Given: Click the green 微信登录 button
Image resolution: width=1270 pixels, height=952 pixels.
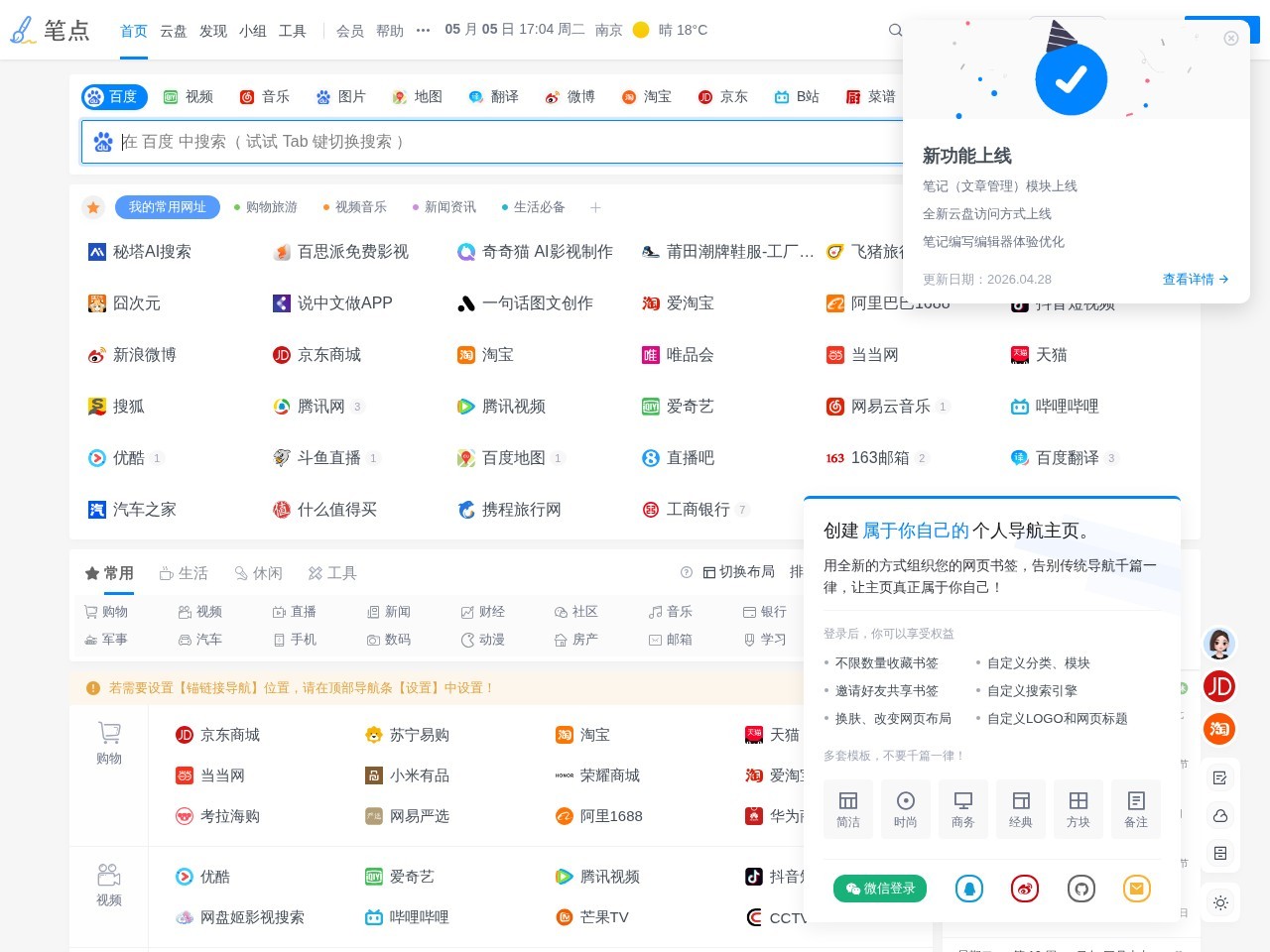Looking at the screenshot, I should (880, 889).
